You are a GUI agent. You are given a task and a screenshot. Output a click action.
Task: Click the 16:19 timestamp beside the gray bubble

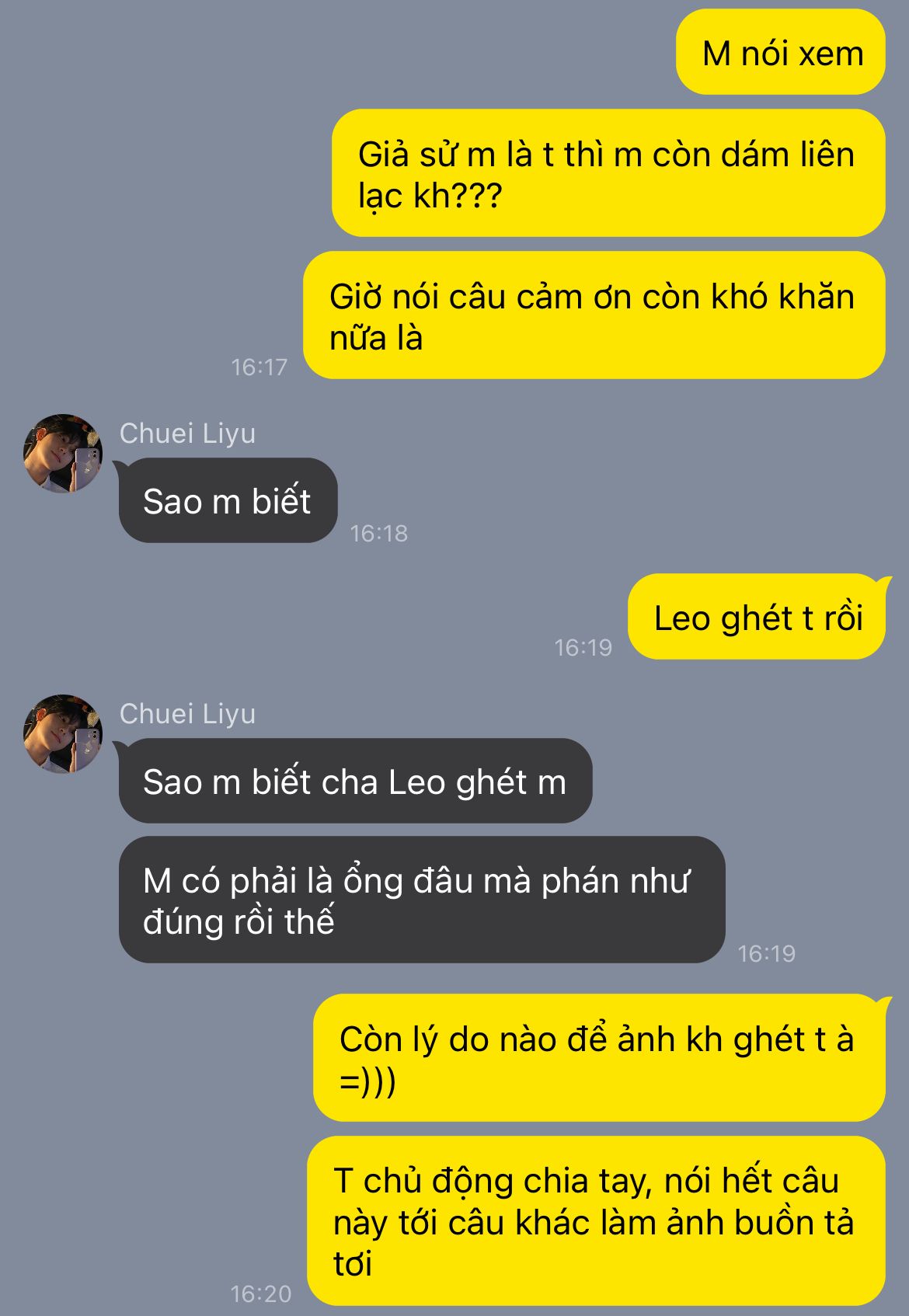(x=767, y=953)
